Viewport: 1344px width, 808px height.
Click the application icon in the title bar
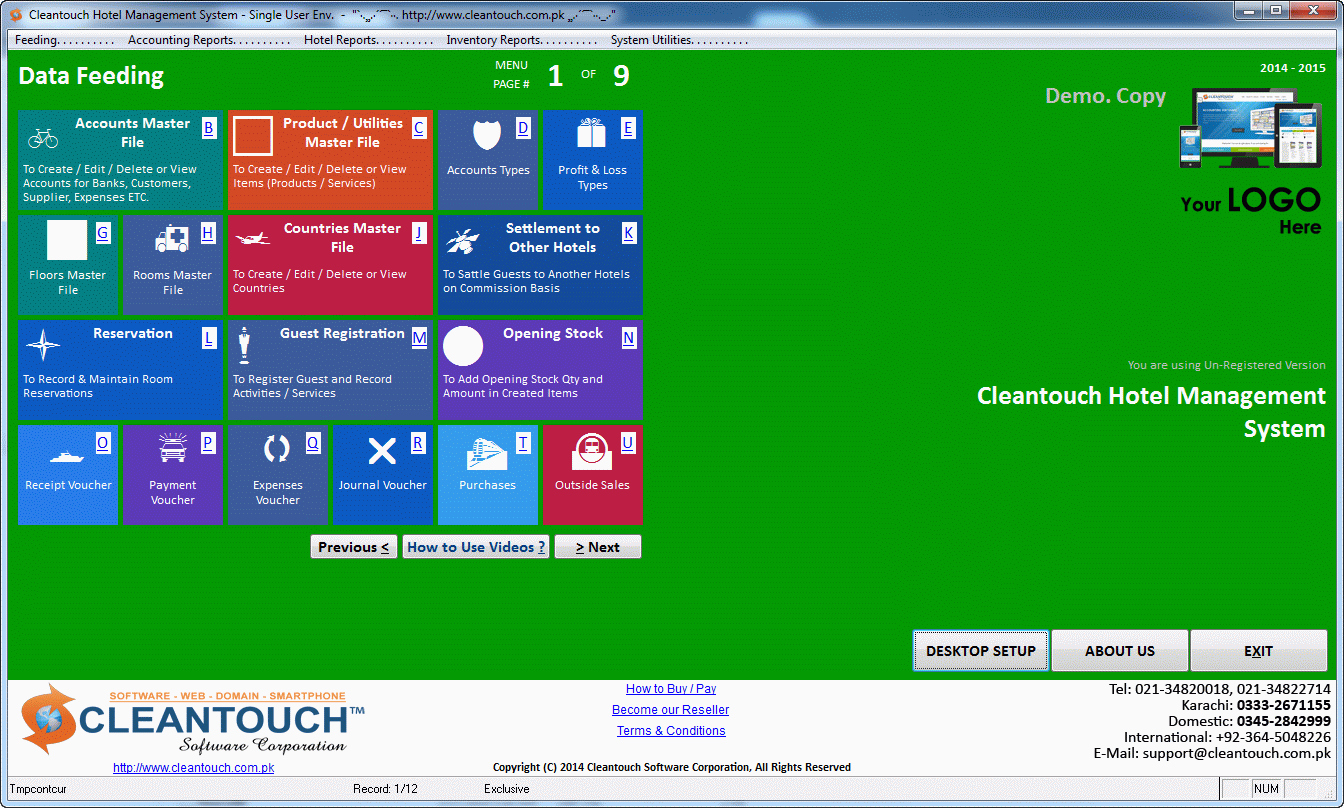(15, 15)
